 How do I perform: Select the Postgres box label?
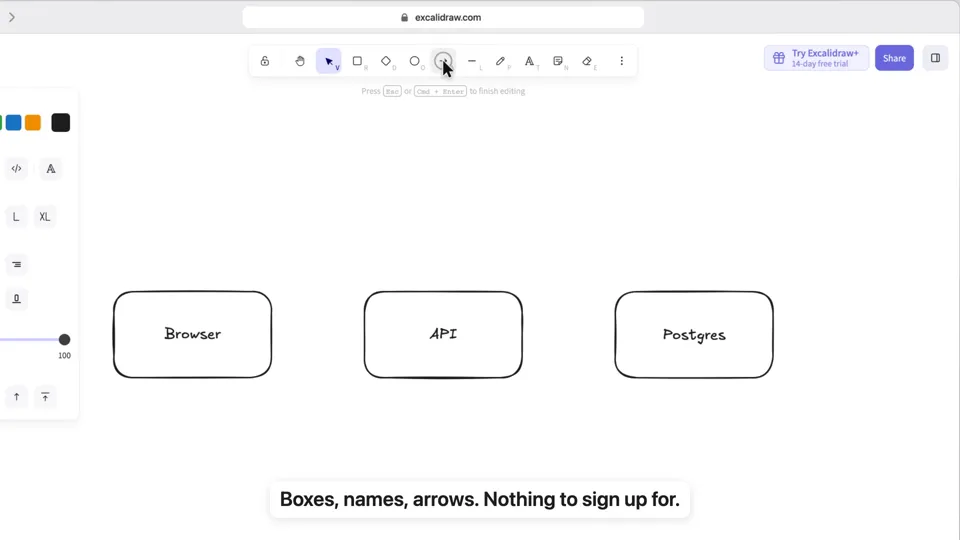694,335
